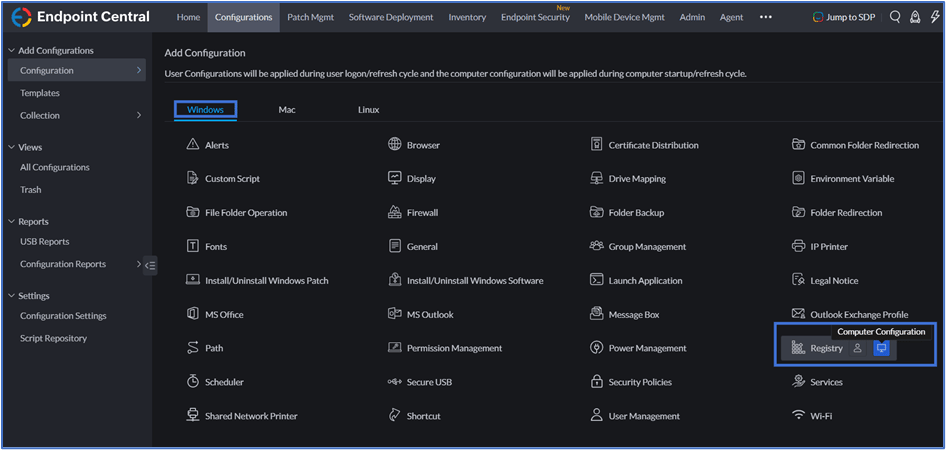Open the Patch Mgmt menu

click(x=310, y=17)
